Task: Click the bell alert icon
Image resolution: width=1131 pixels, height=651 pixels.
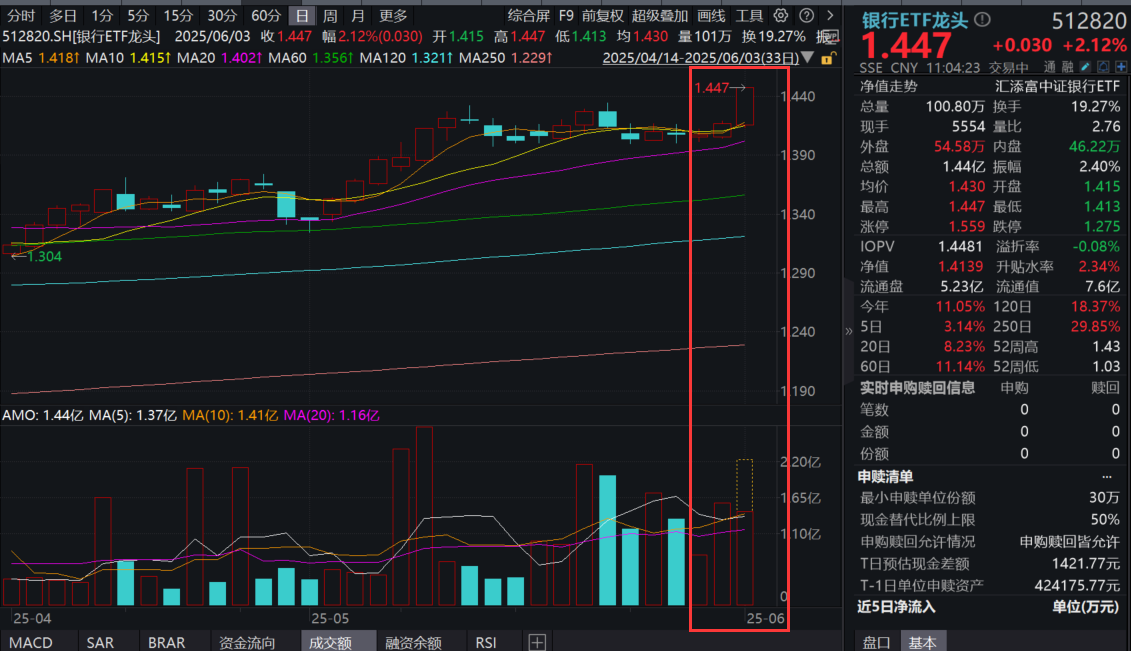Action: (1104, 67)
